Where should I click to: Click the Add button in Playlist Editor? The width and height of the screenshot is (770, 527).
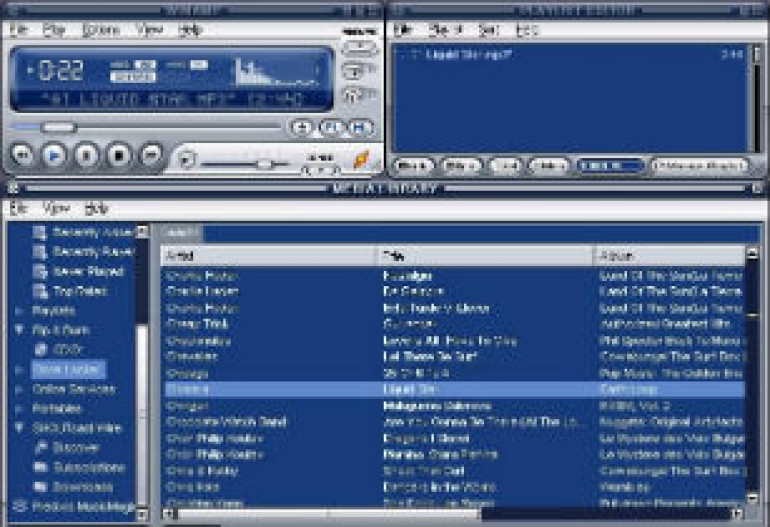(x=413, y=166)
